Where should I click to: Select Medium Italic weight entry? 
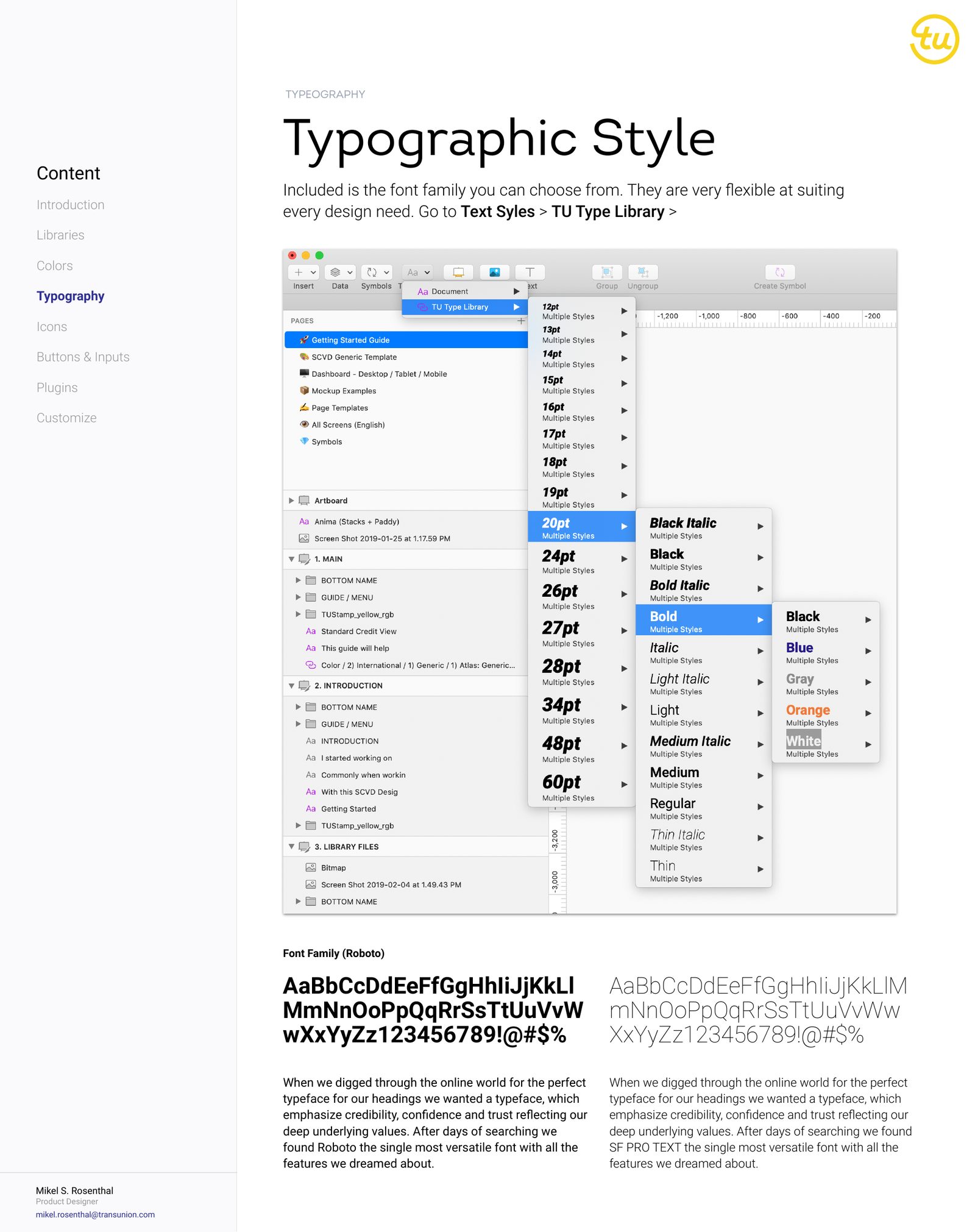click(704, 746)
